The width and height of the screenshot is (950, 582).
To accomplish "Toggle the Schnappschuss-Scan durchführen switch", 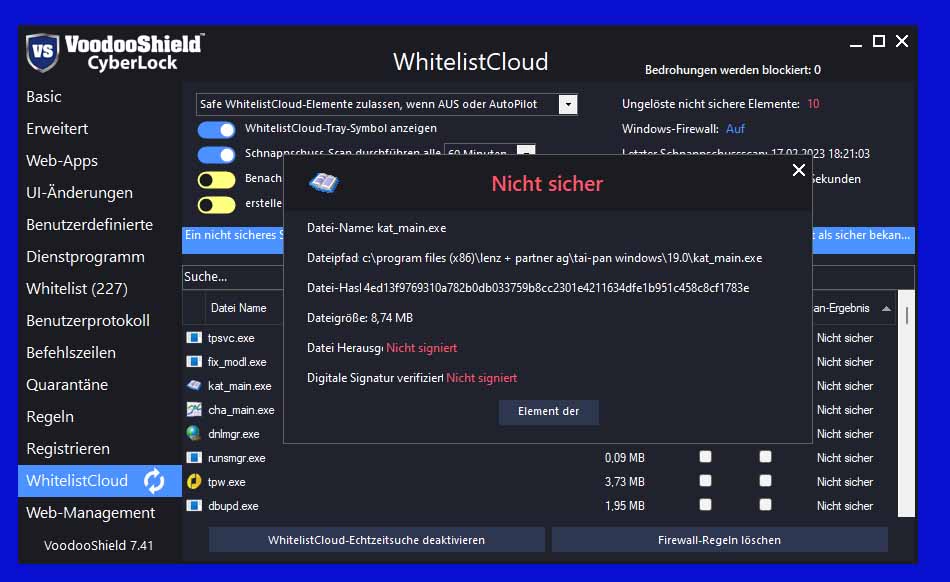I will tap(216, 155).
